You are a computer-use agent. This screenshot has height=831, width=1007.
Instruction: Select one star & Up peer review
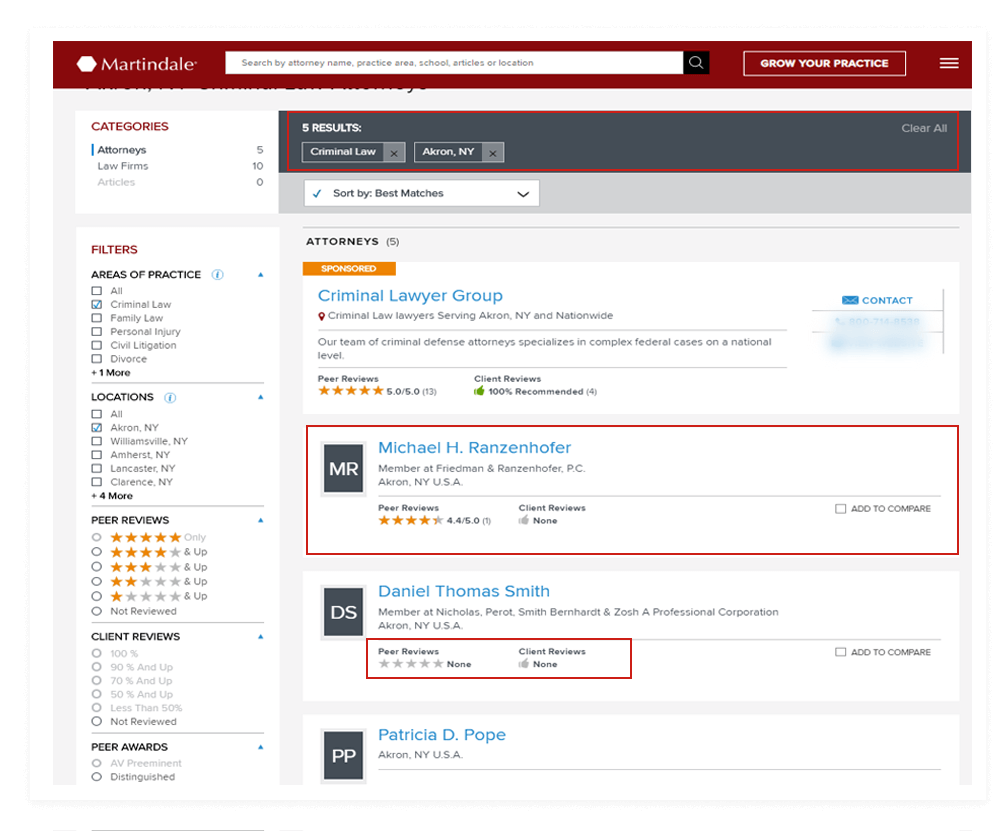96,596
